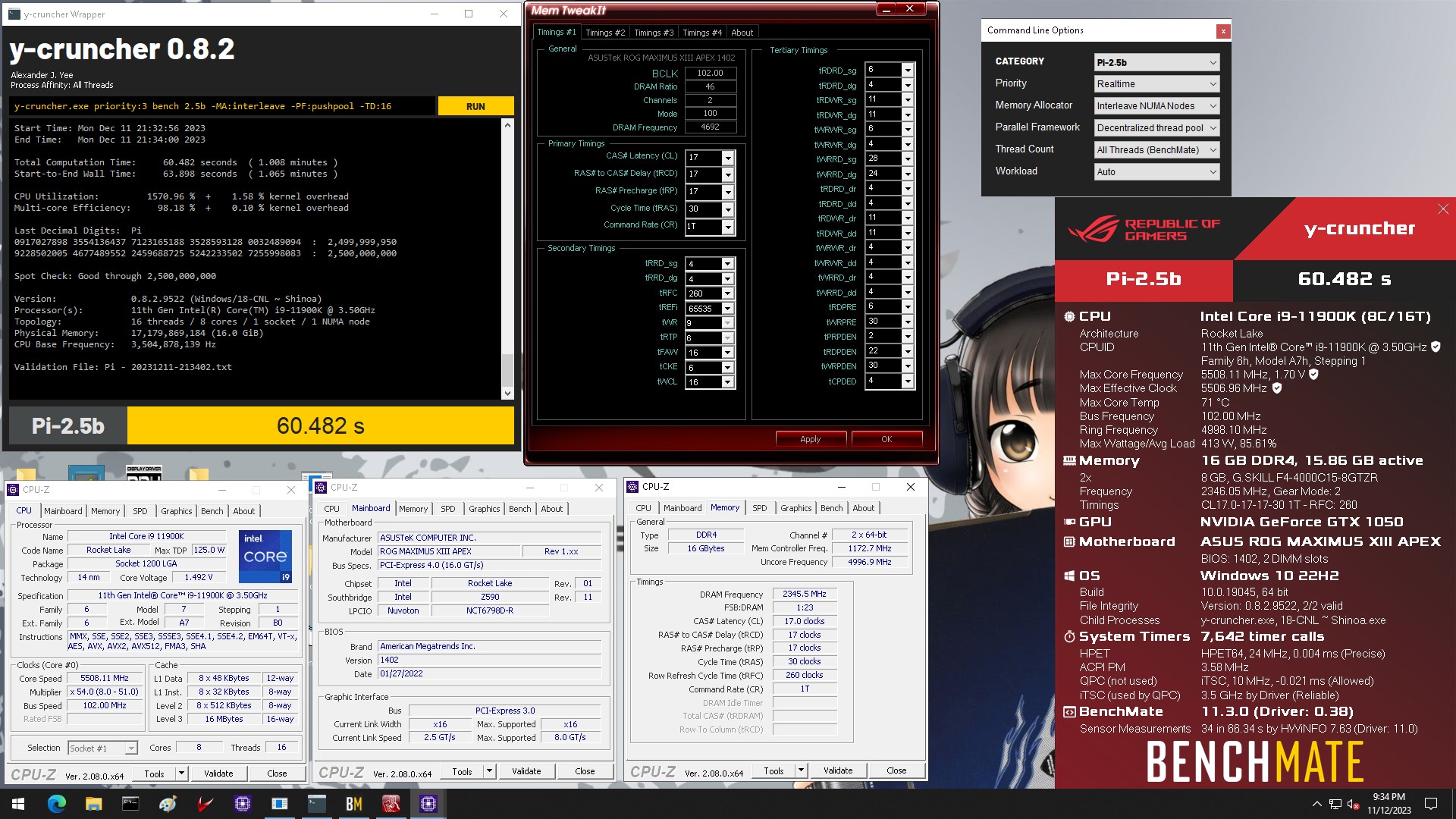Expand the tRDRD_sg tertiary timing dropdown

[x=908, y=70]
